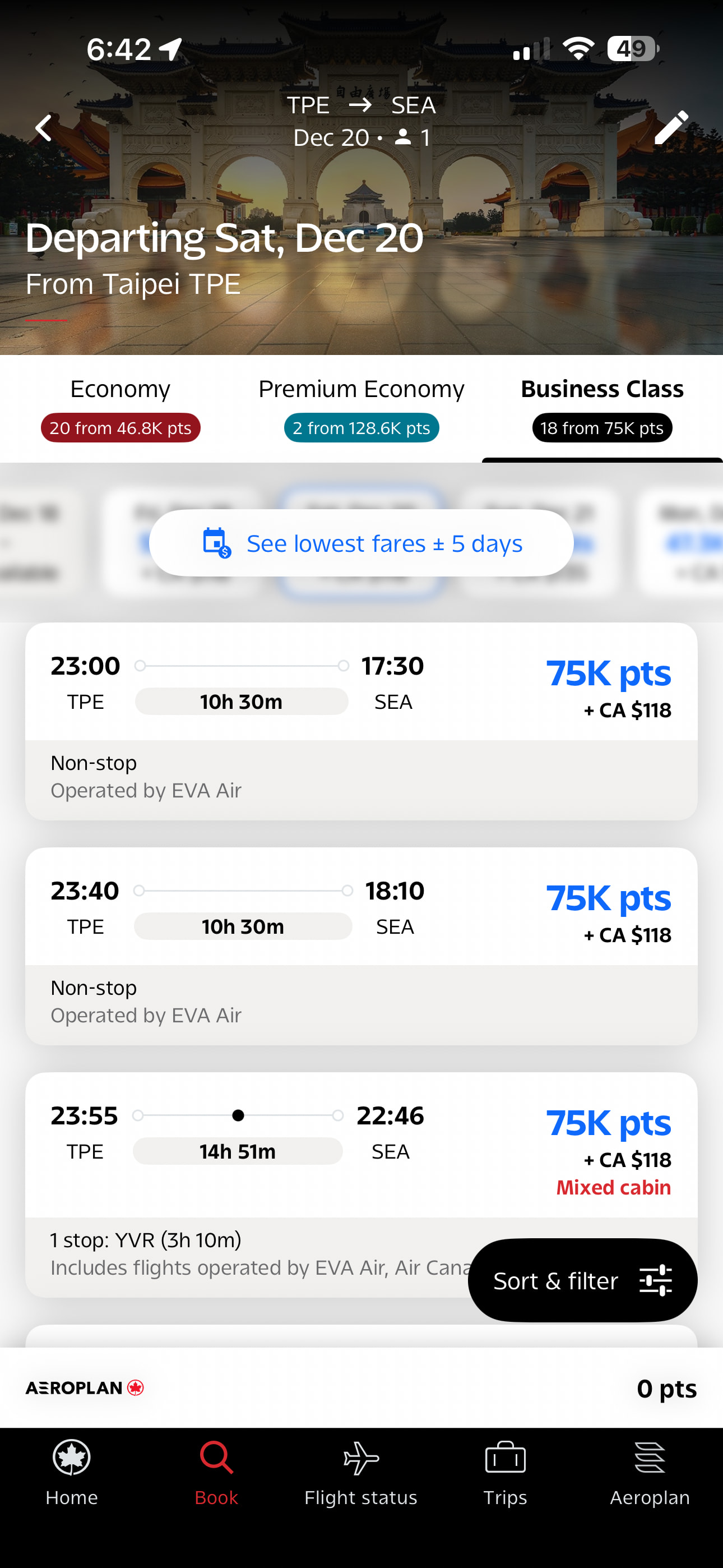Open the Home maple leaf icon

(72, 1457)
